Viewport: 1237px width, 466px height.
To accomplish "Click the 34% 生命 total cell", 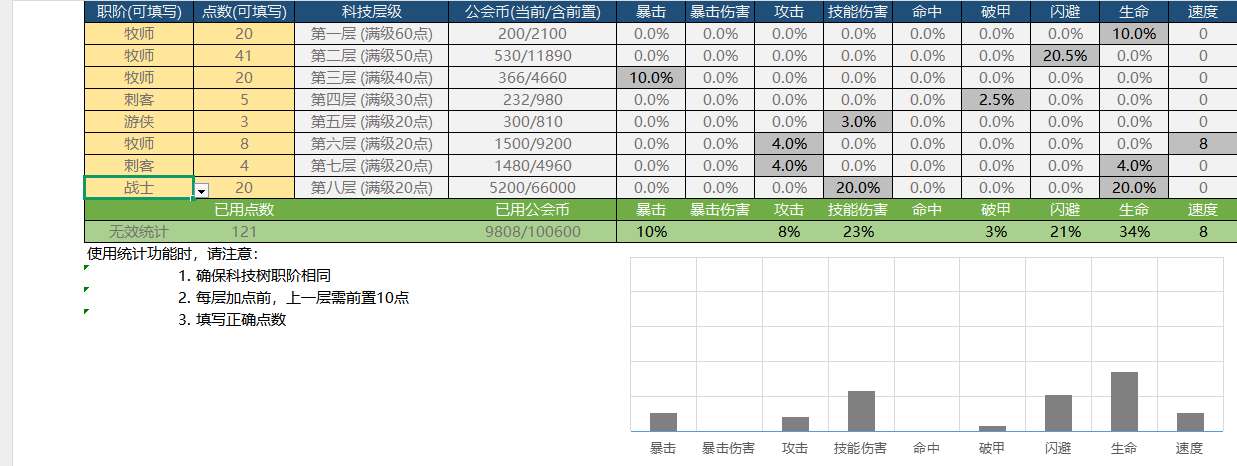I will (1134, 232).
